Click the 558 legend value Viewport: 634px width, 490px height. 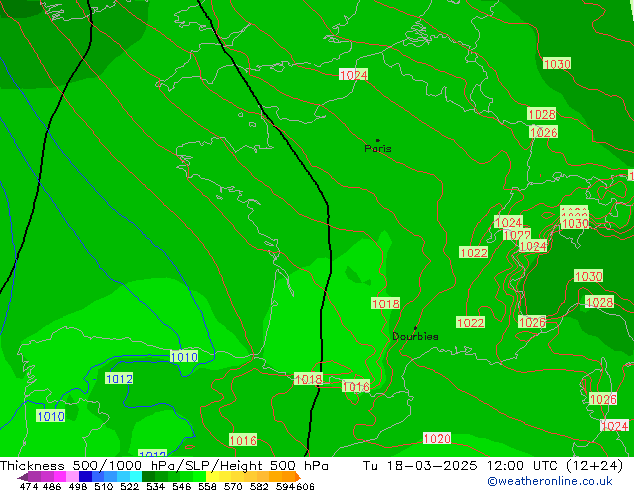coord(207,486)
